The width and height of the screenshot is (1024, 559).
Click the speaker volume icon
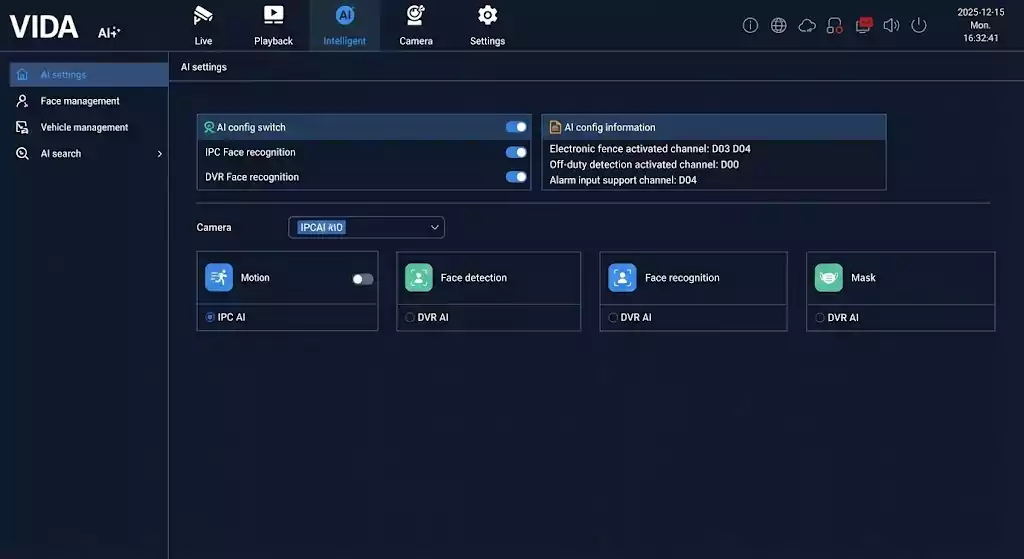[891, 25]
